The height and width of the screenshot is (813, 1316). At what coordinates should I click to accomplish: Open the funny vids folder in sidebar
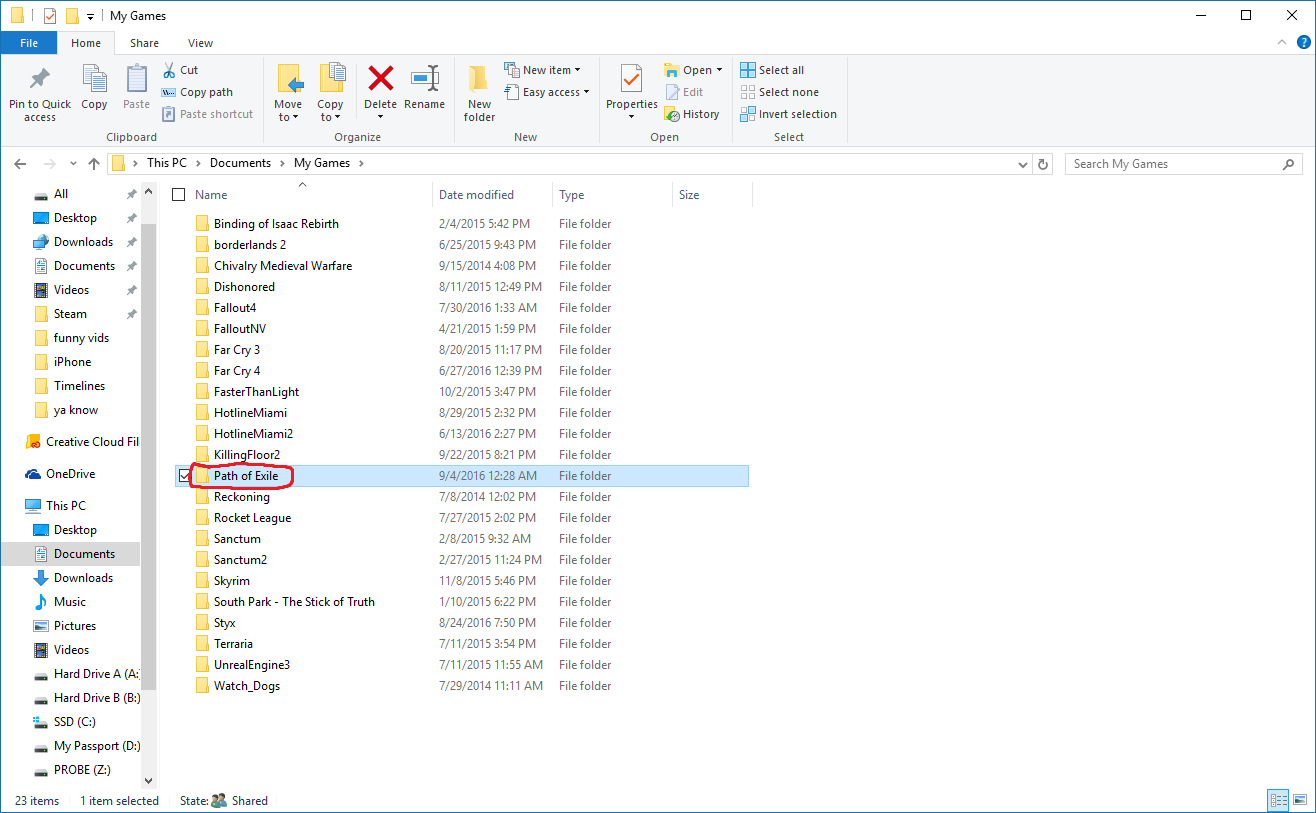81,338
